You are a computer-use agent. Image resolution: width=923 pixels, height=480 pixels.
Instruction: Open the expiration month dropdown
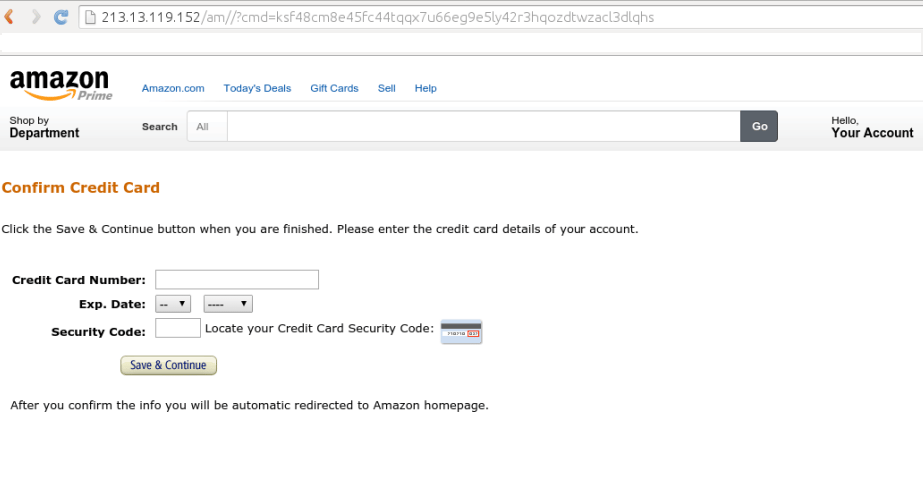coord(174,304)
